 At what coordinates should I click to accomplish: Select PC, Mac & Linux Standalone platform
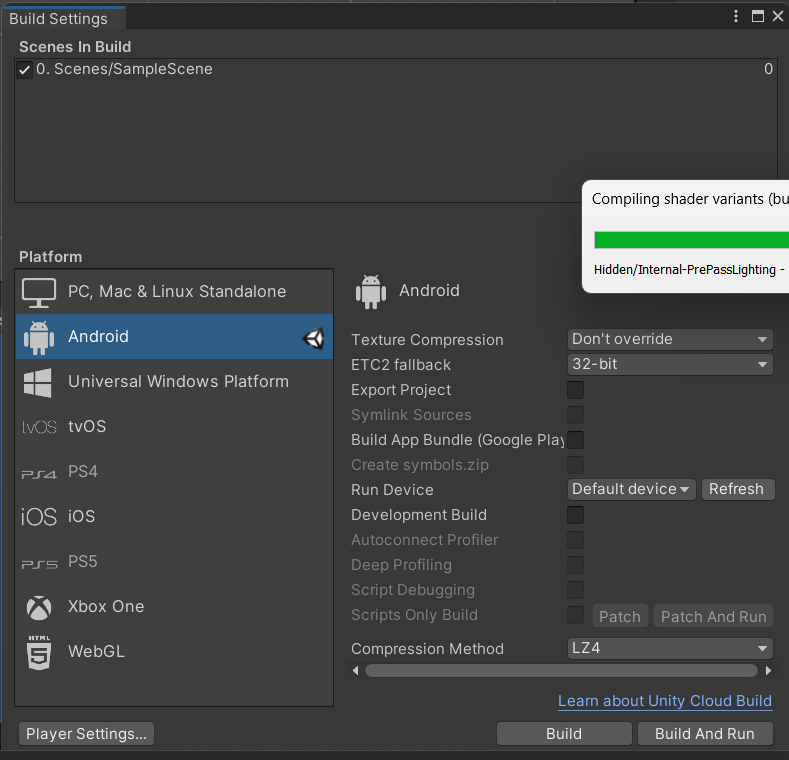click(x=174, y=292)
